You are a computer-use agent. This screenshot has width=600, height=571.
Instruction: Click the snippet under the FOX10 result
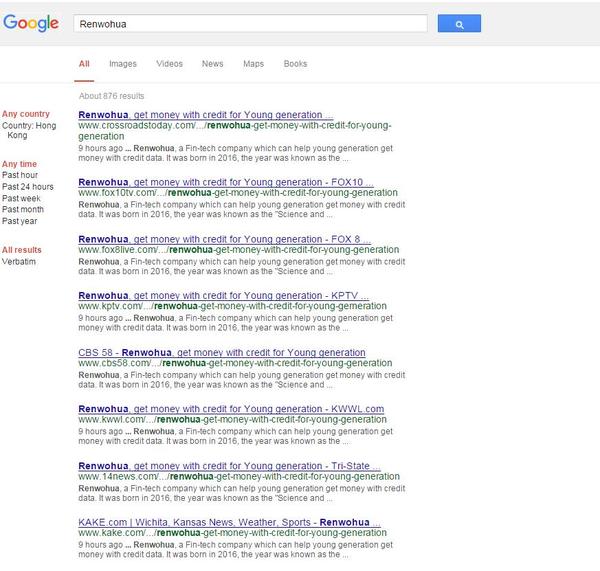241,209
